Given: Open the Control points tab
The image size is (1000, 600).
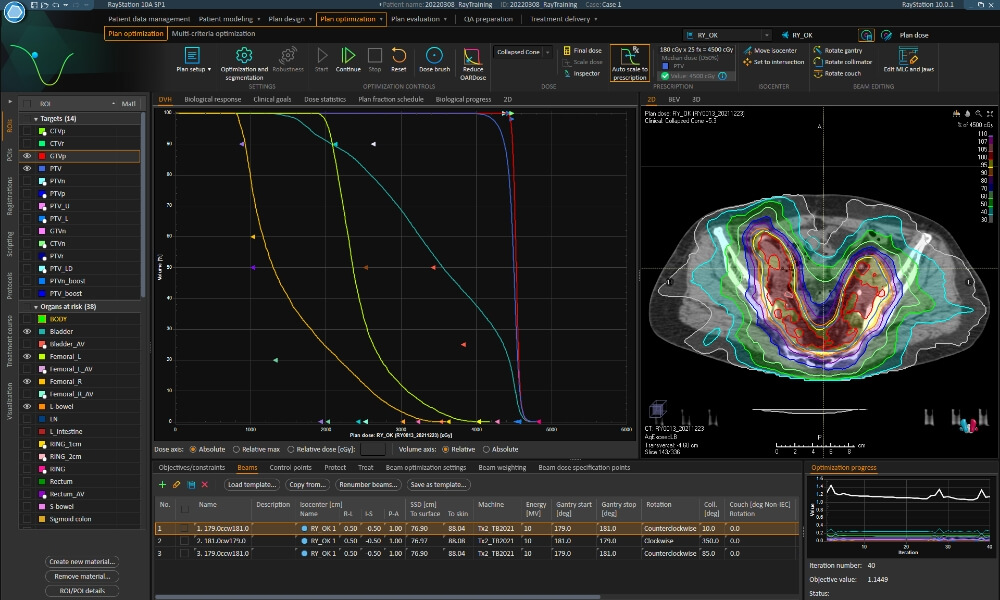Looking at the screenshot, I should click(291, 467).
